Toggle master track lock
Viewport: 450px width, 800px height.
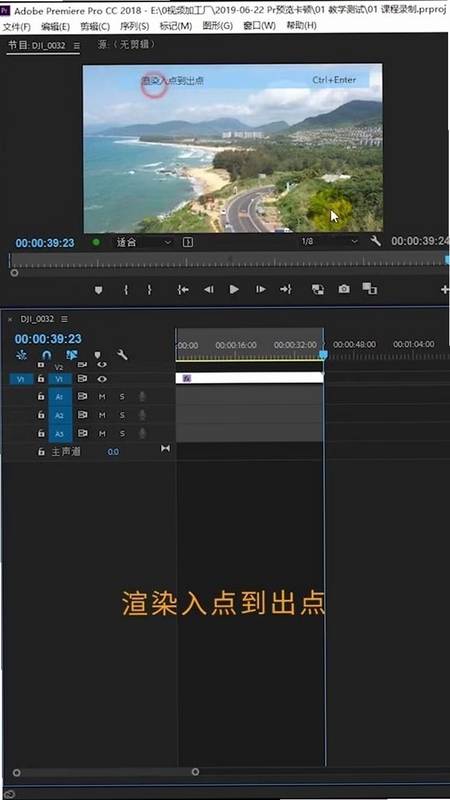41,452
